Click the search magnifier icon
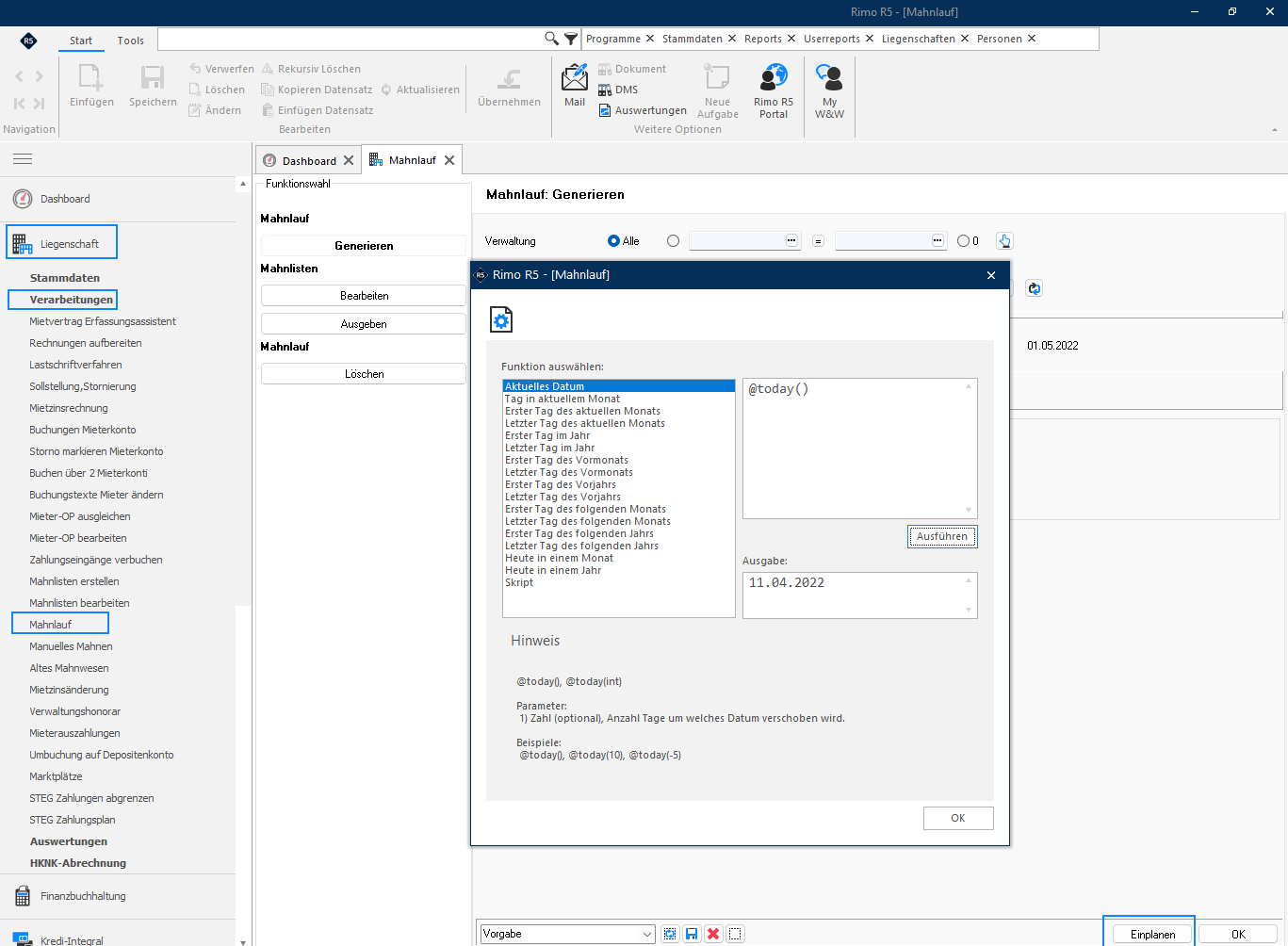Image resolution: width=1288 pixels, height=946 pixels. coord(552,39)
